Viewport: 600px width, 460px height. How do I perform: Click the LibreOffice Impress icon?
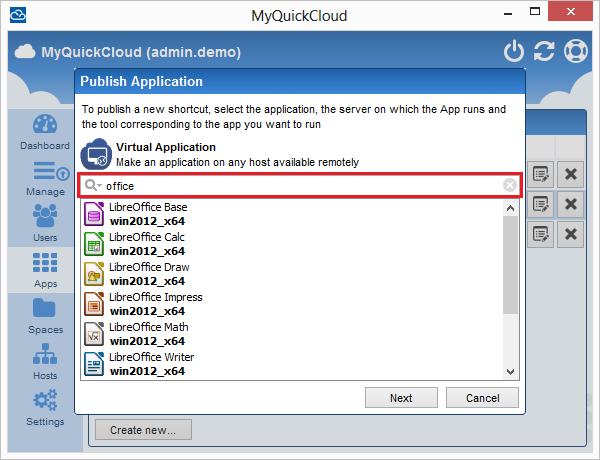coord(94,304)
